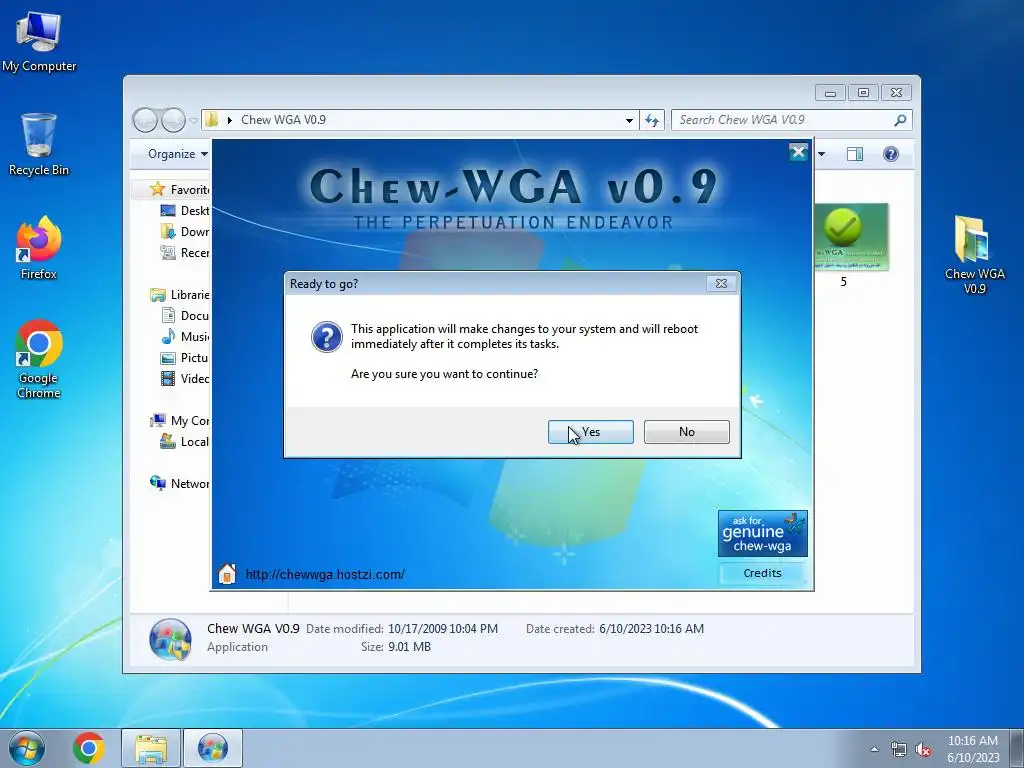Open the view options dropdown arrow
1024x768 pixels.
(x=822, y=153)
